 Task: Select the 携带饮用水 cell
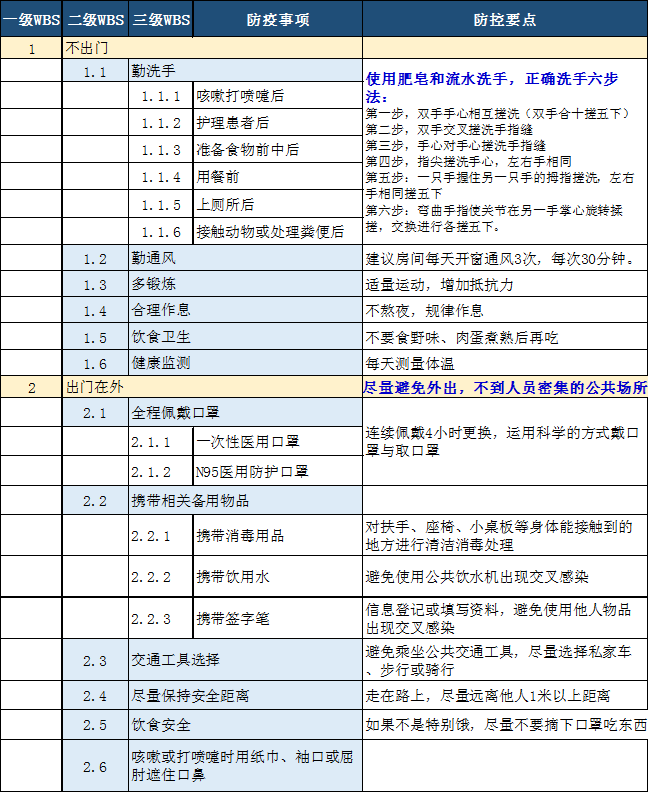click(278, 577)
